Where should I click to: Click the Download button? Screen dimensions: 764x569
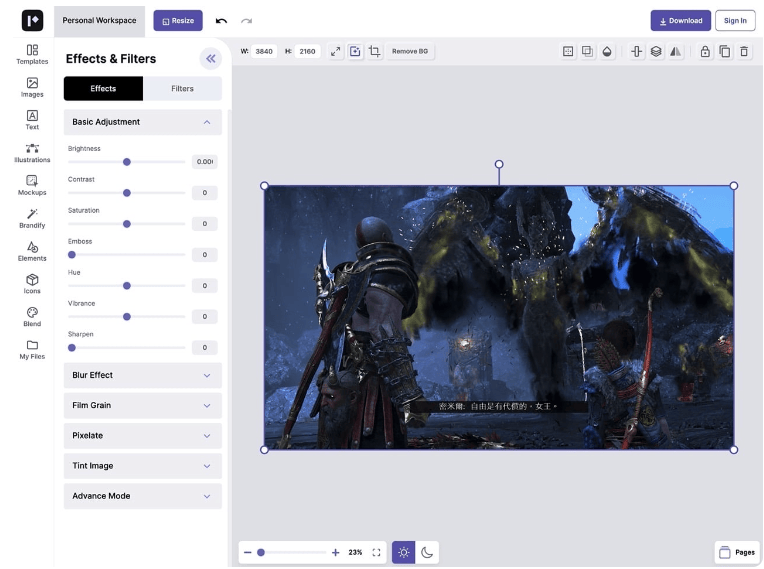tap(680, 20)
